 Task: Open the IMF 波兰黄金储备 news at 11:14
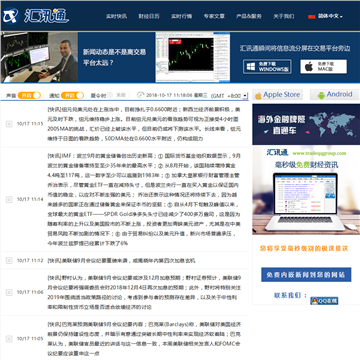(x=144, y=199)
